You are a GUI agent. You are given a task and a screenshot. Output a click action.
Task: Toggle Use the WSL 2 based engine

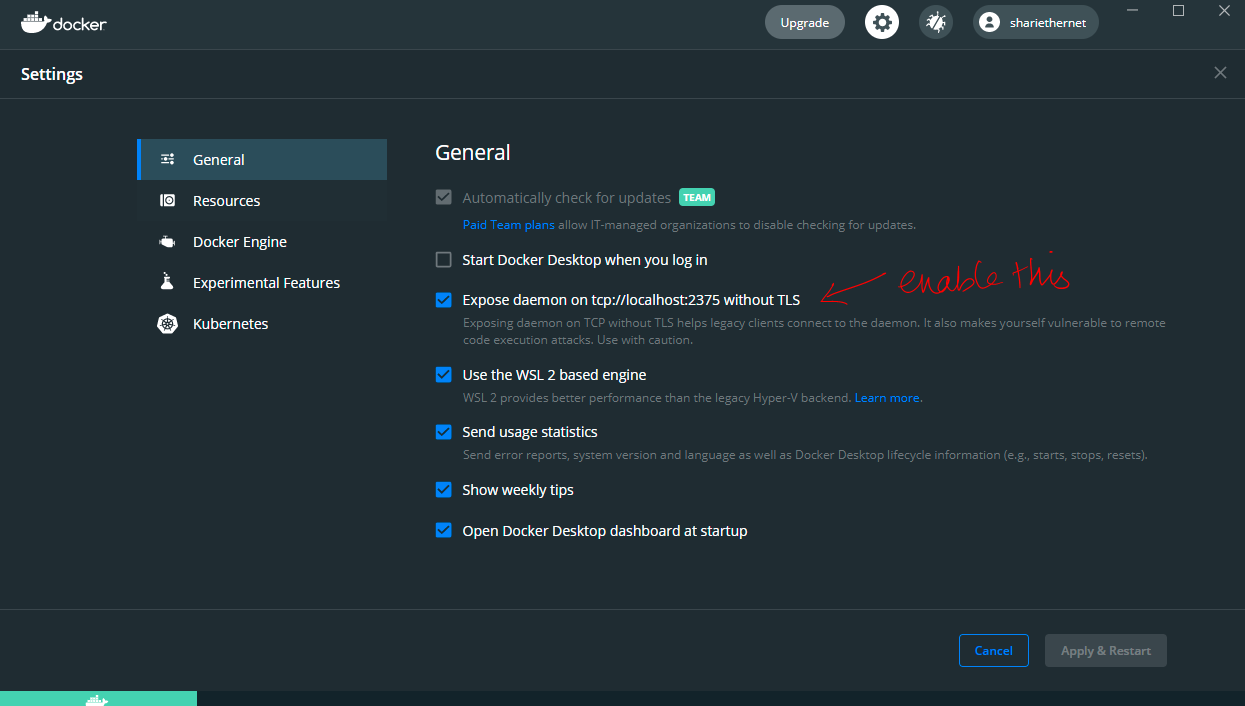pyautogui.click(x=444, y=375)
